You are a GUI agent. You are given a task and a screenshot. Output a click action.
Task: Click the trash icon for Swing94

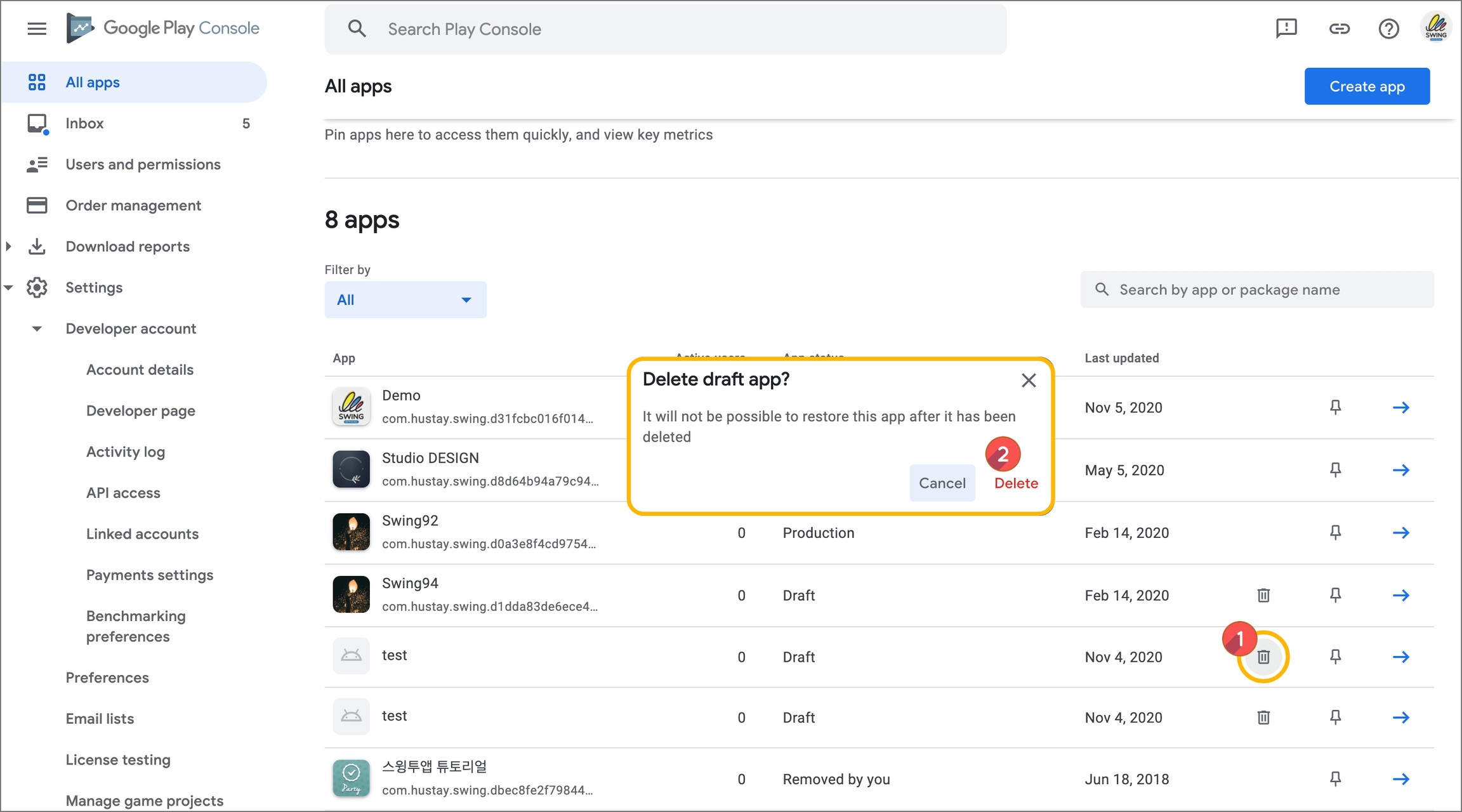[1263, 595]
